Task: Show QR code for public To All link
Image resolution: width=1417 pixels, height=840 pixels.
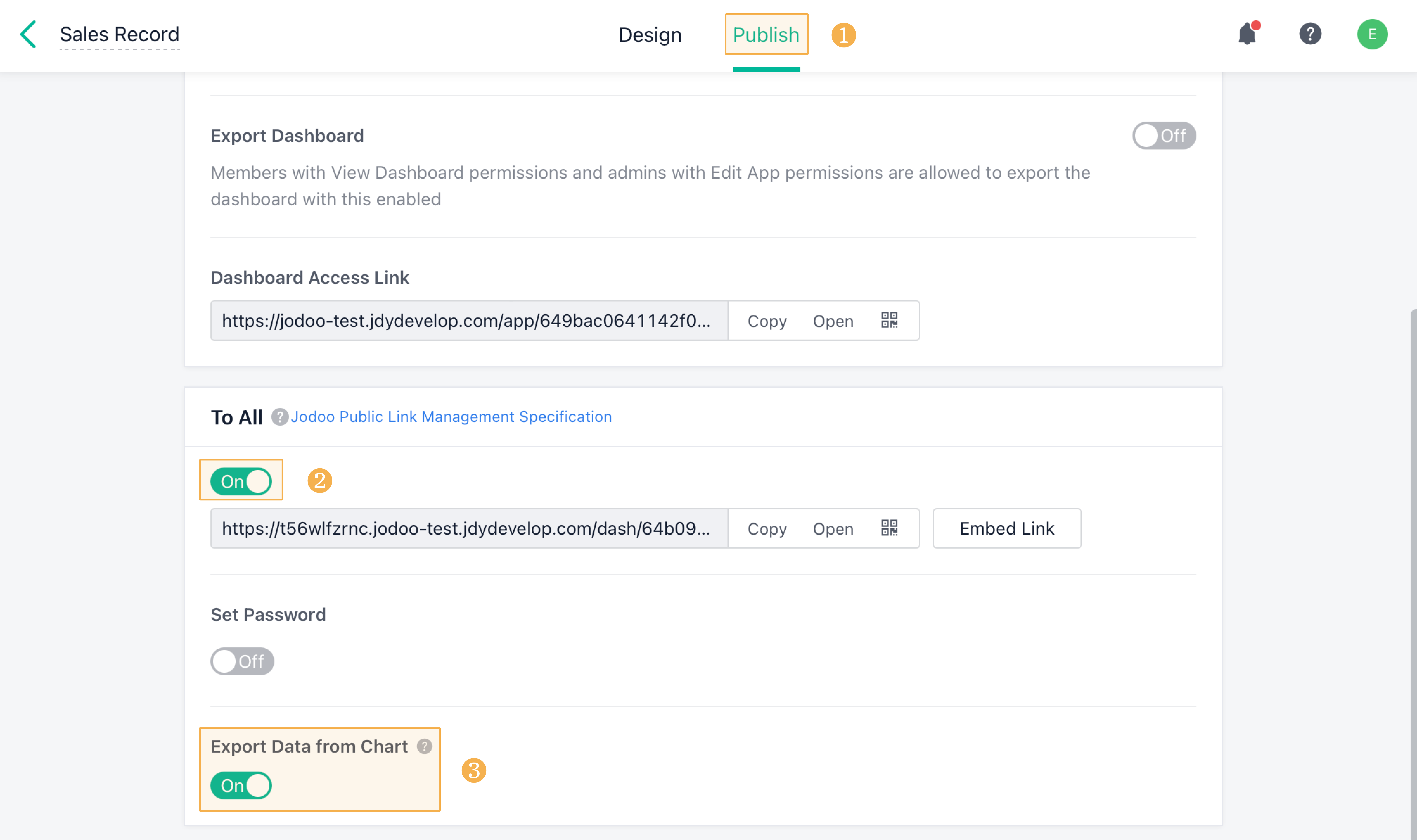Action: pos(889,528)
